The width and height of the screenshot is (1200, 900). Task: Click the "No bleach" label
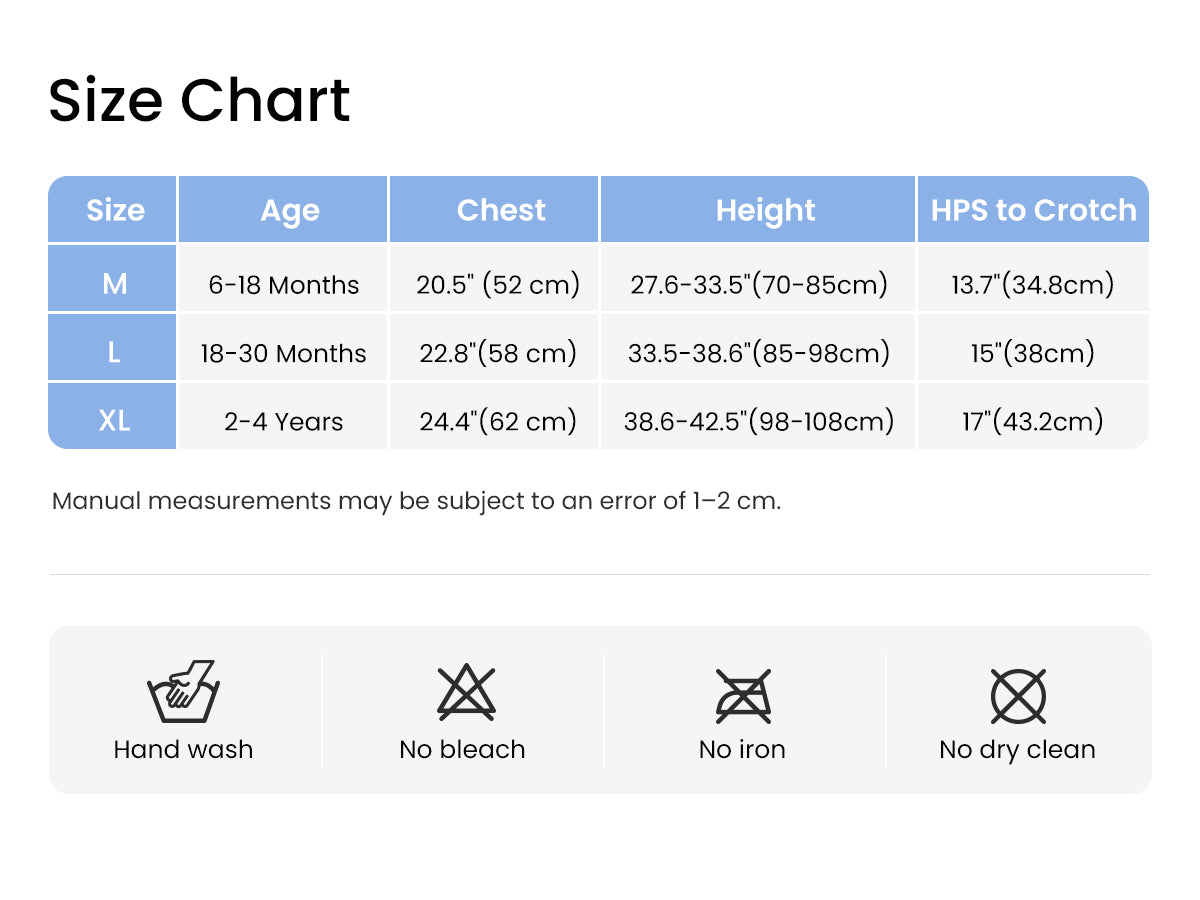(x=462, y=749)
